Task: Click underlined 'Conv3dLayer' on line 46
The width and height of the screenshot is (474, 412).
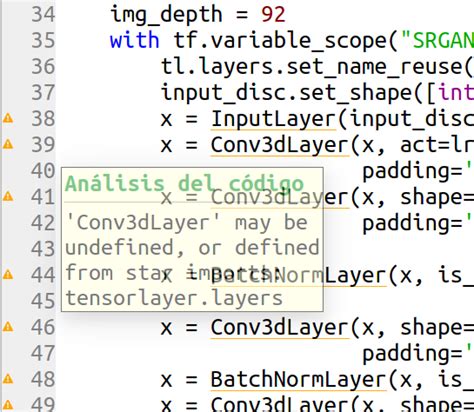Action: [280, 328]
